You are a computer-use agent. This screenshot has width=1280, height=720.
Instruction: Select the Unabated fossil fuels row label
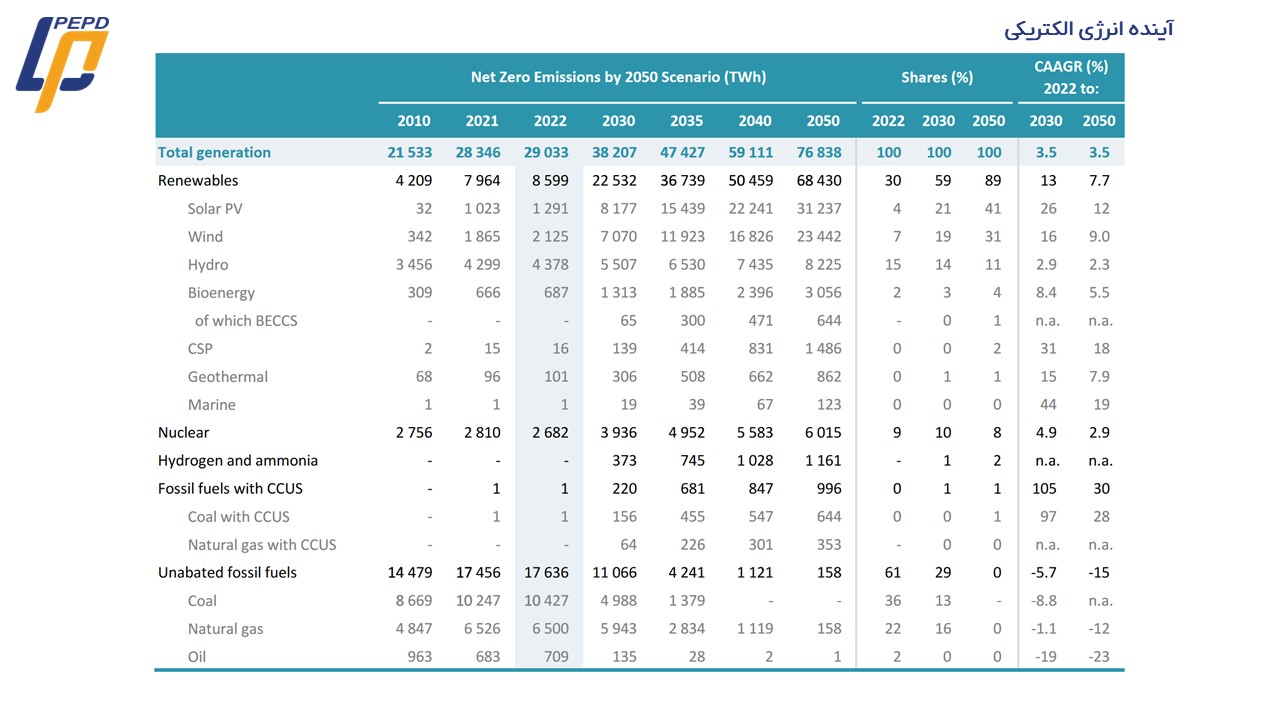click(x=227, y=572)
